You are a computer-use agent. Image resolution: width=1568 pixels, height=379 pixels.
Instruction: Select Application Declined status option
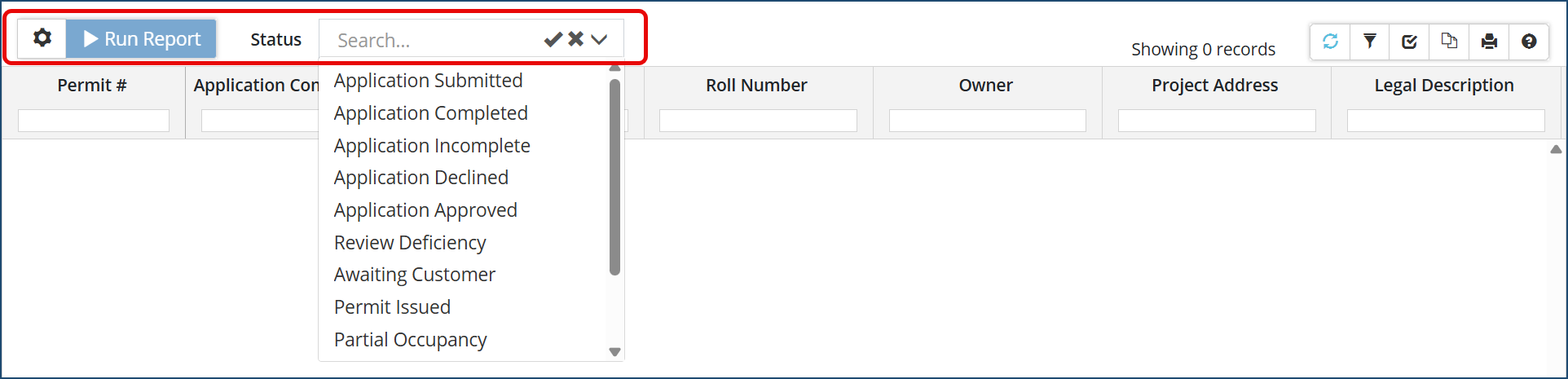421,178
